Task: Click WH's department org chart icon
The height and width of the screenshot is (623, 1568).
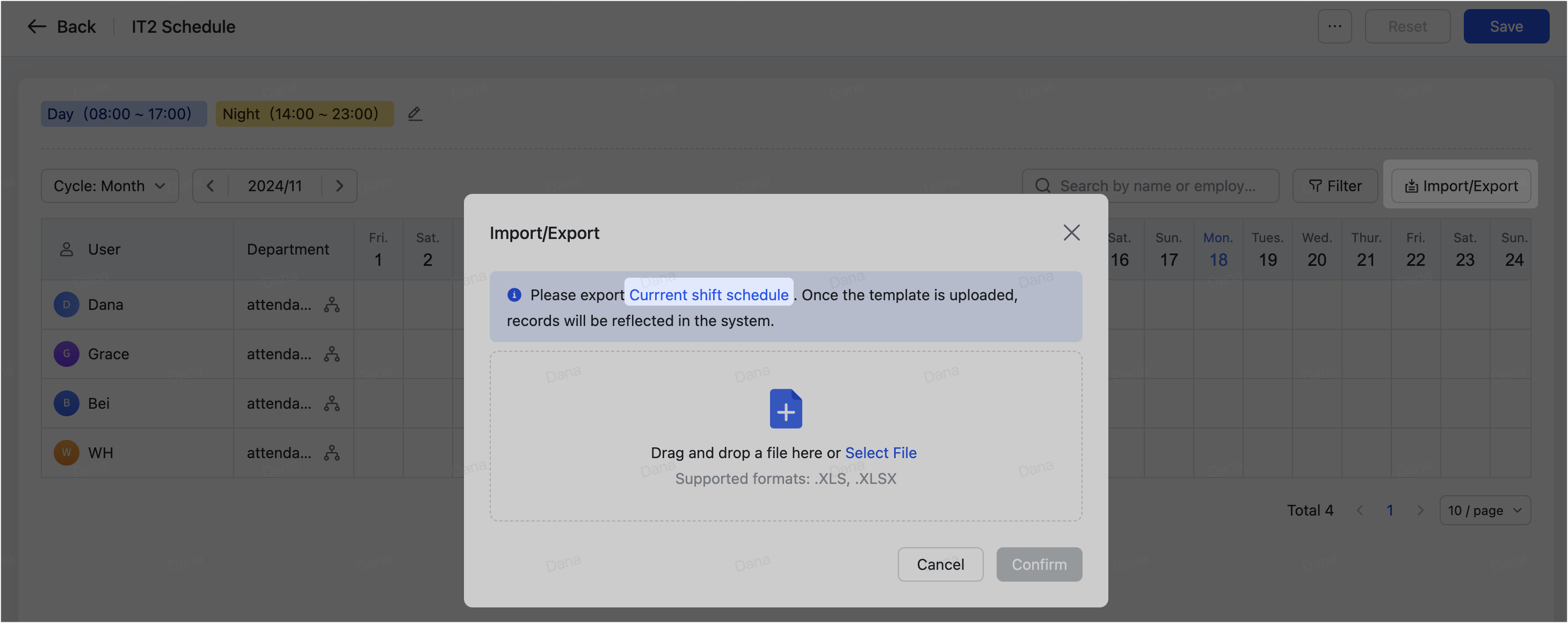Action: coord(332,453)
